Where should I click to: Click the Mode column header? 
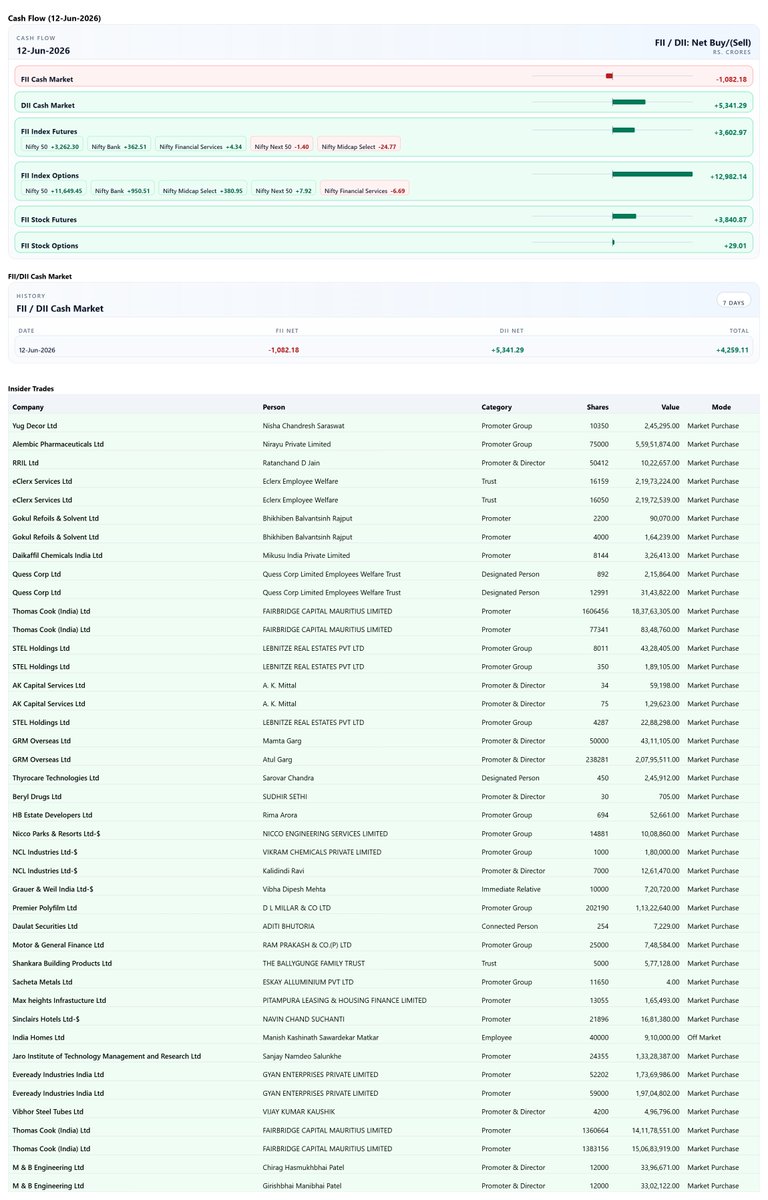tap(721, 407)
